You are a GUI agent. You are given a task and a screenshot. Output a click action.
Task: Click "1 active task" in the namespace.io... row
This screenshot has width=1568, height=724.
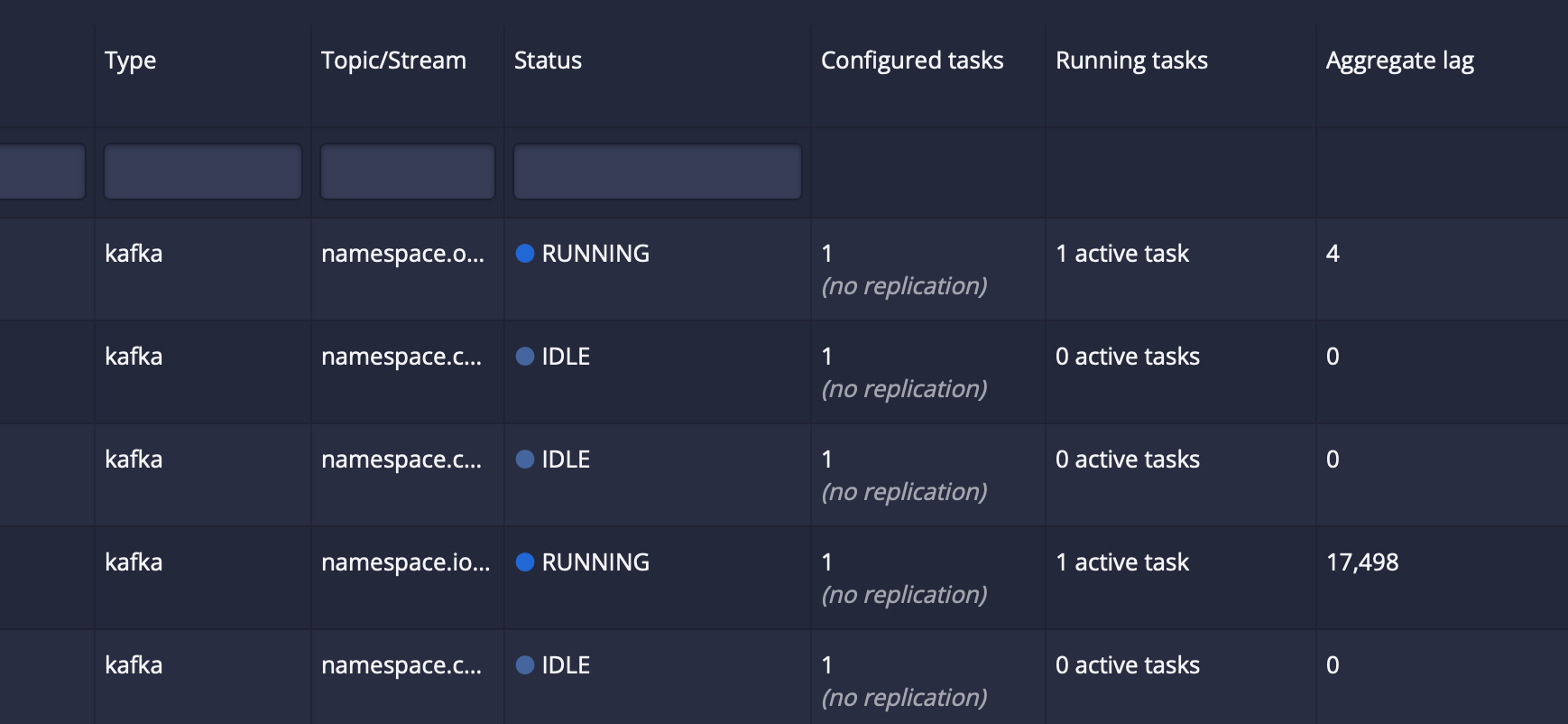[1122, 562]
